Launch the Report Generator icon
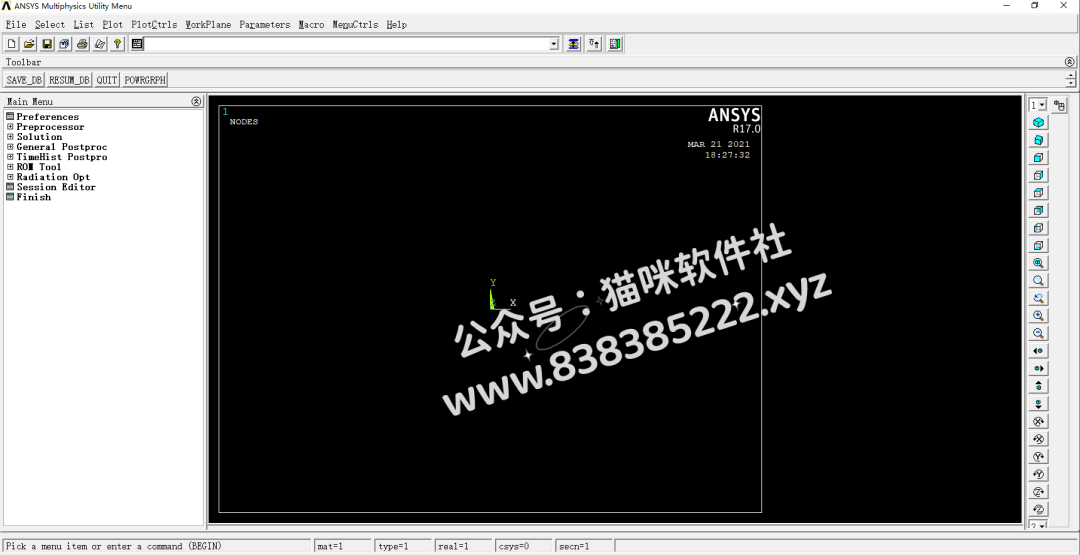 (101, 44)
